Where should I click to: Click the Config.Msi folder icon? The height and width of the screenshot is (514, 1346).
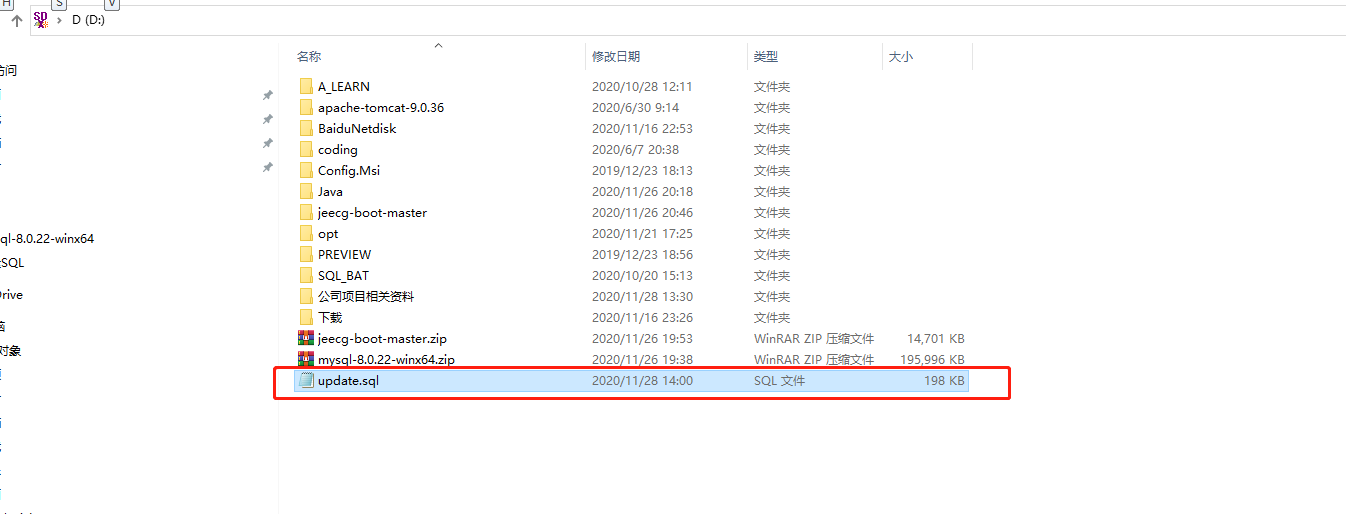point(306,170)
